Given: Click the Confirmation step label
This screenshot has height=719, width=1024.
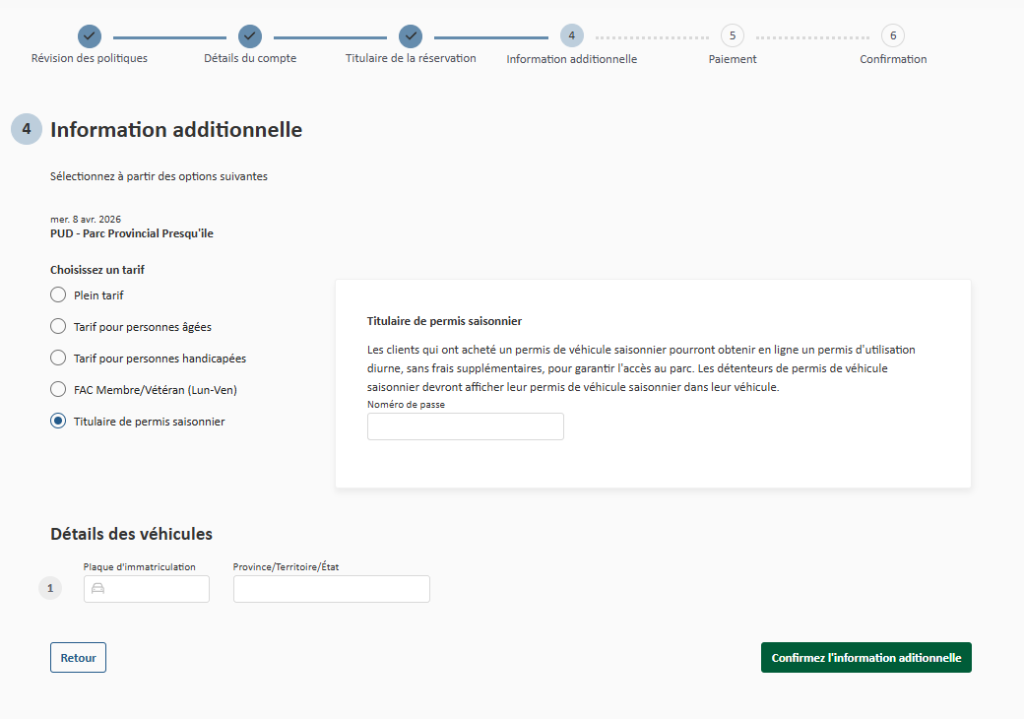Looking at the screenshot, I should 892,59.
